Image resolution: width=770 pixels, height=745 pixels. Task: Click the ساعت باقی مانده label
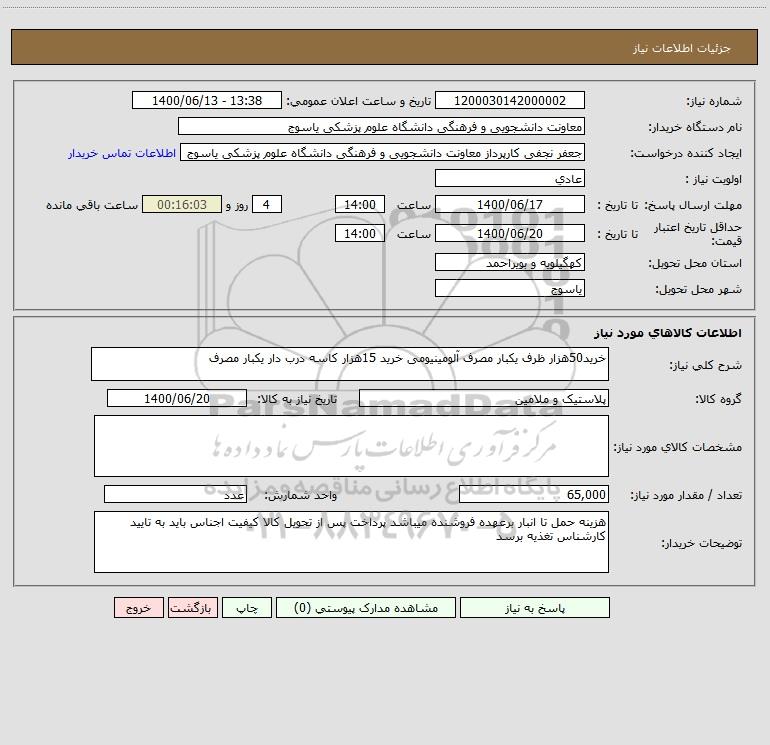(x=92, y=205)
